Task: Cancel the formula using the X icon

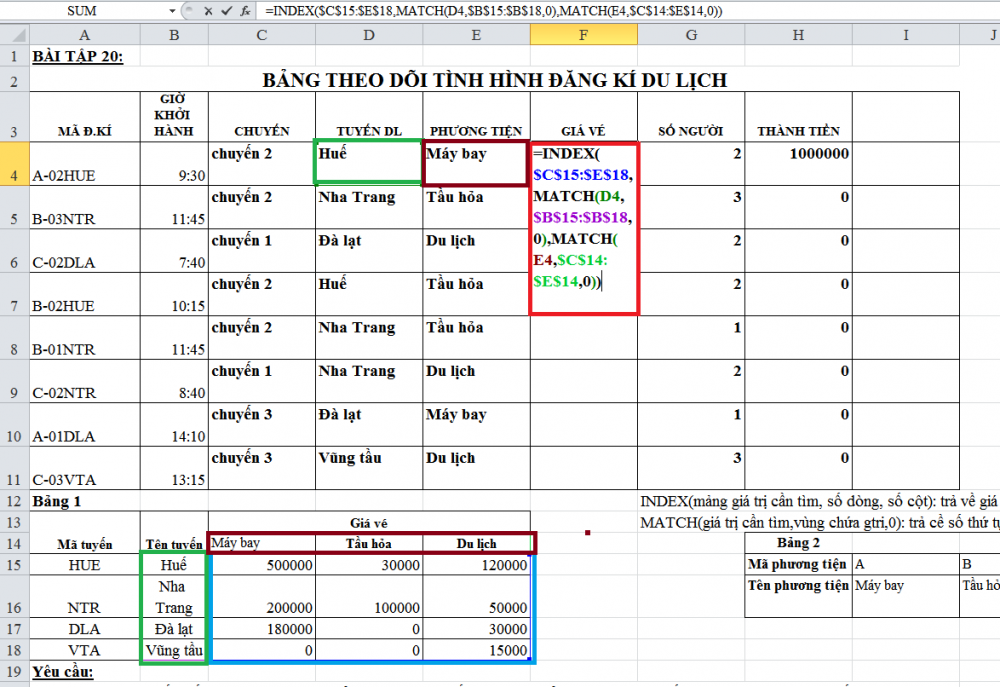Action: click(208, 10)
